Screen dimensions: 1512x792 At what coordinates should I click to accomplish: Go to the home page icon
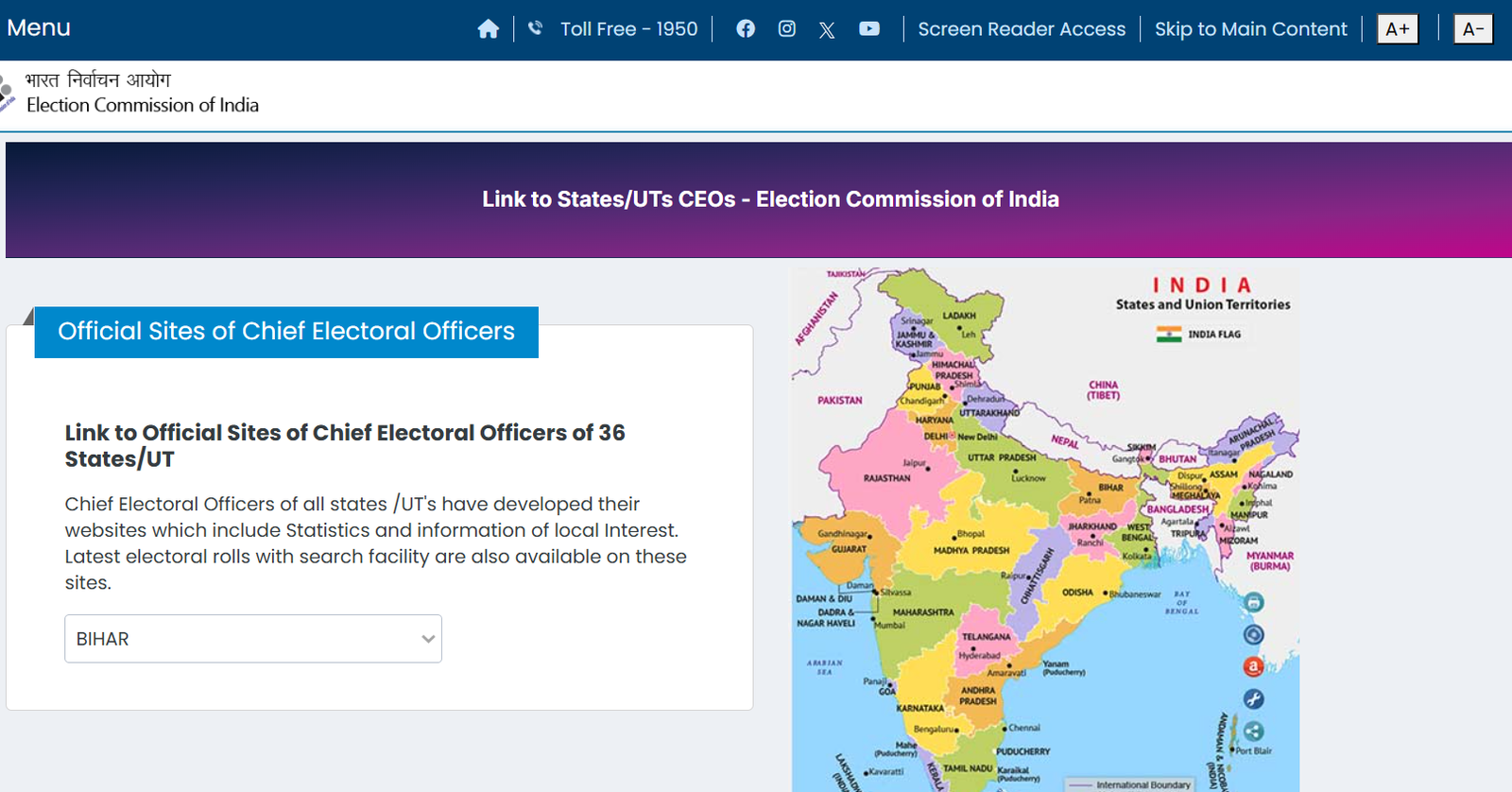pyautogui.click(x=488, y=29)
